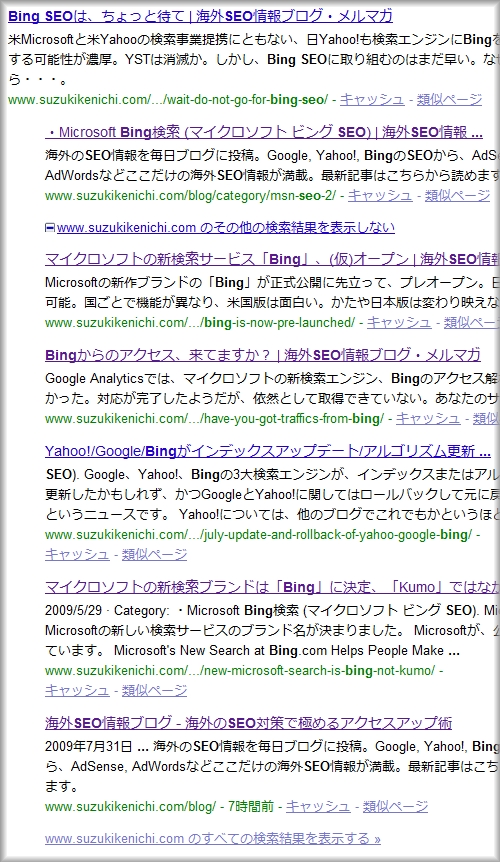Screen dimensions: 500x862
Task: Open キャッシュ link for have-you-got-traffics-from-bing result
Action: (428, 419)
